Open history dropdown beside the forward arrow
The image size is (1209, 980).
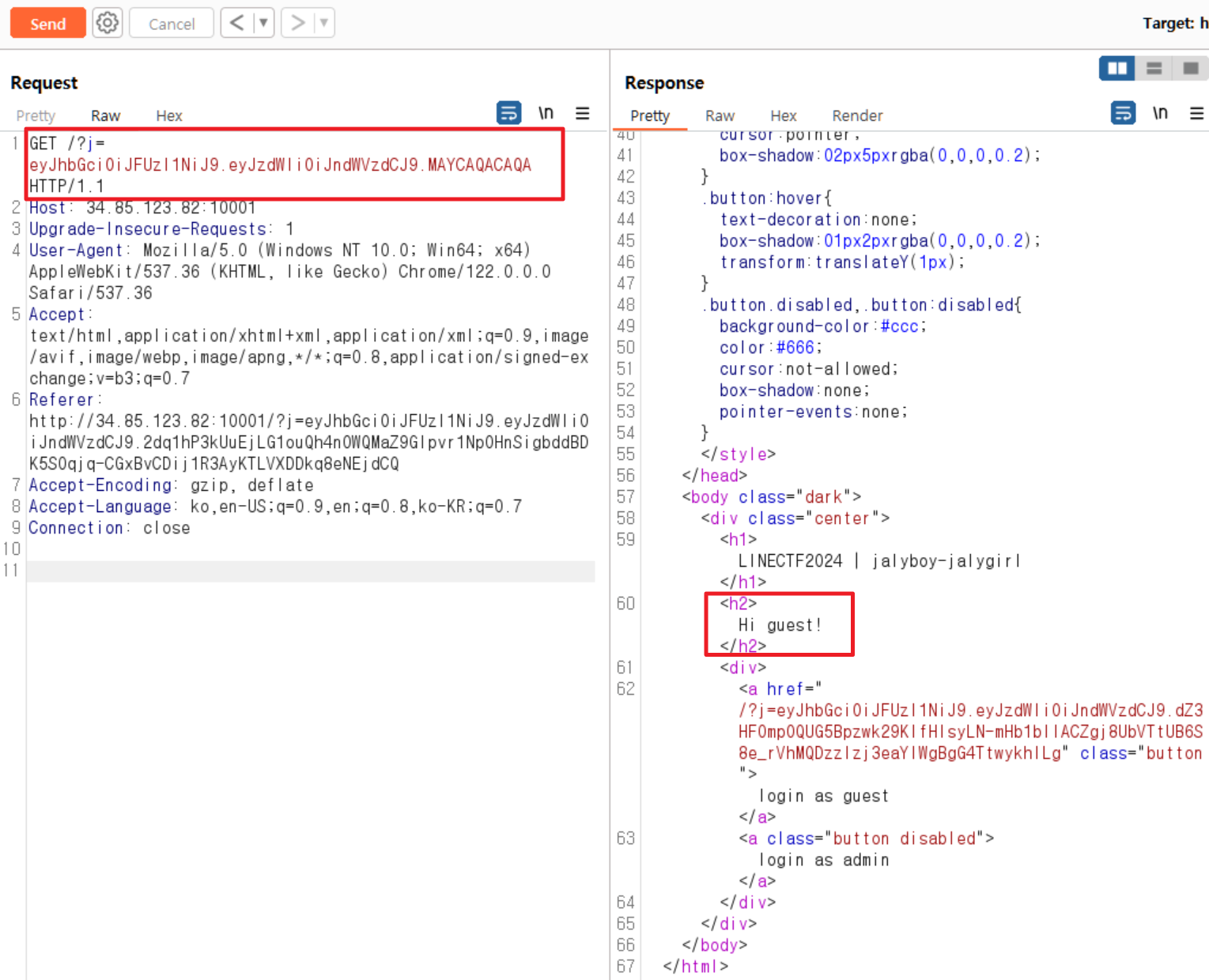324,23
